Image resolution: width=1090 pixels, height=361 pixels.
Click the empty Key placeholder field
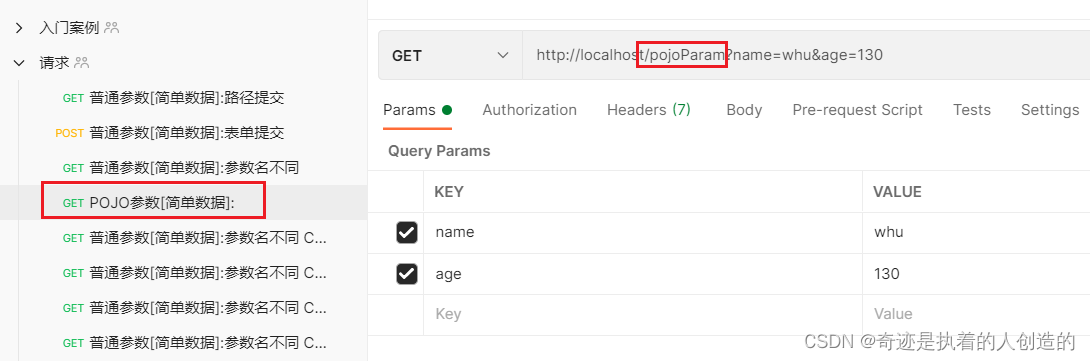(643, 314)
